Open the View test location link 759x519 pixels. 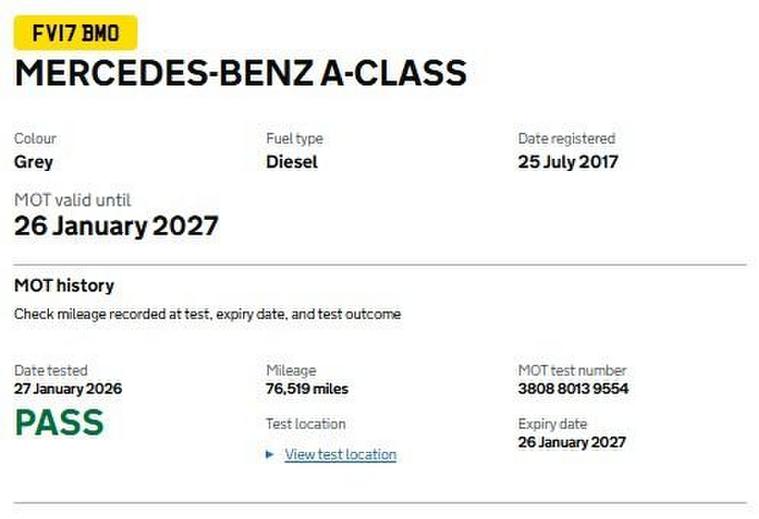click(x=340, y=454)
